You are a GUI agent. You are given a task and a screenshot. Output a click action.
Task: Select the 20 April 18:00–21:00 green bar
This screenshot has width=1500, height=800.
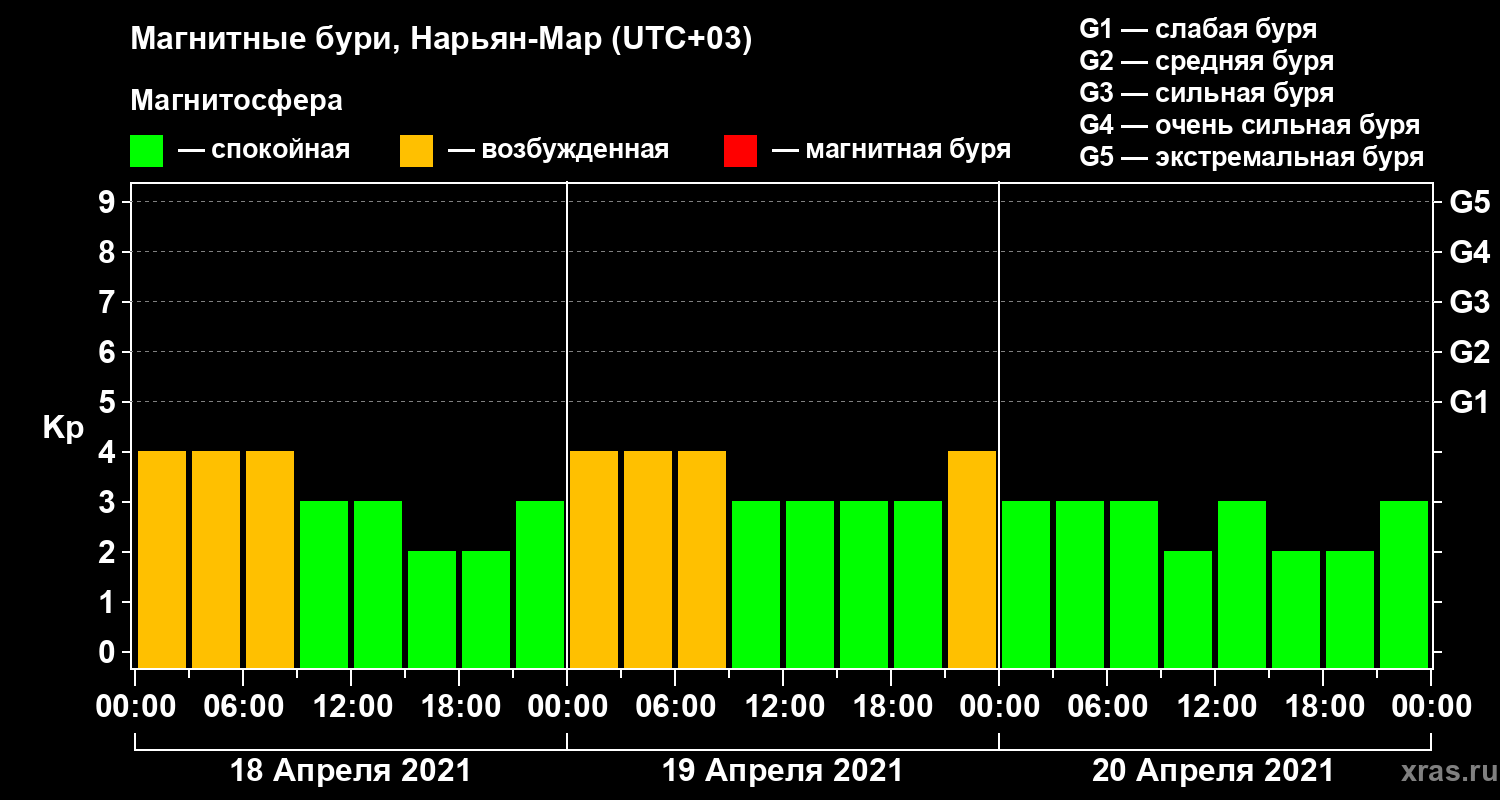pos(1350,609)
